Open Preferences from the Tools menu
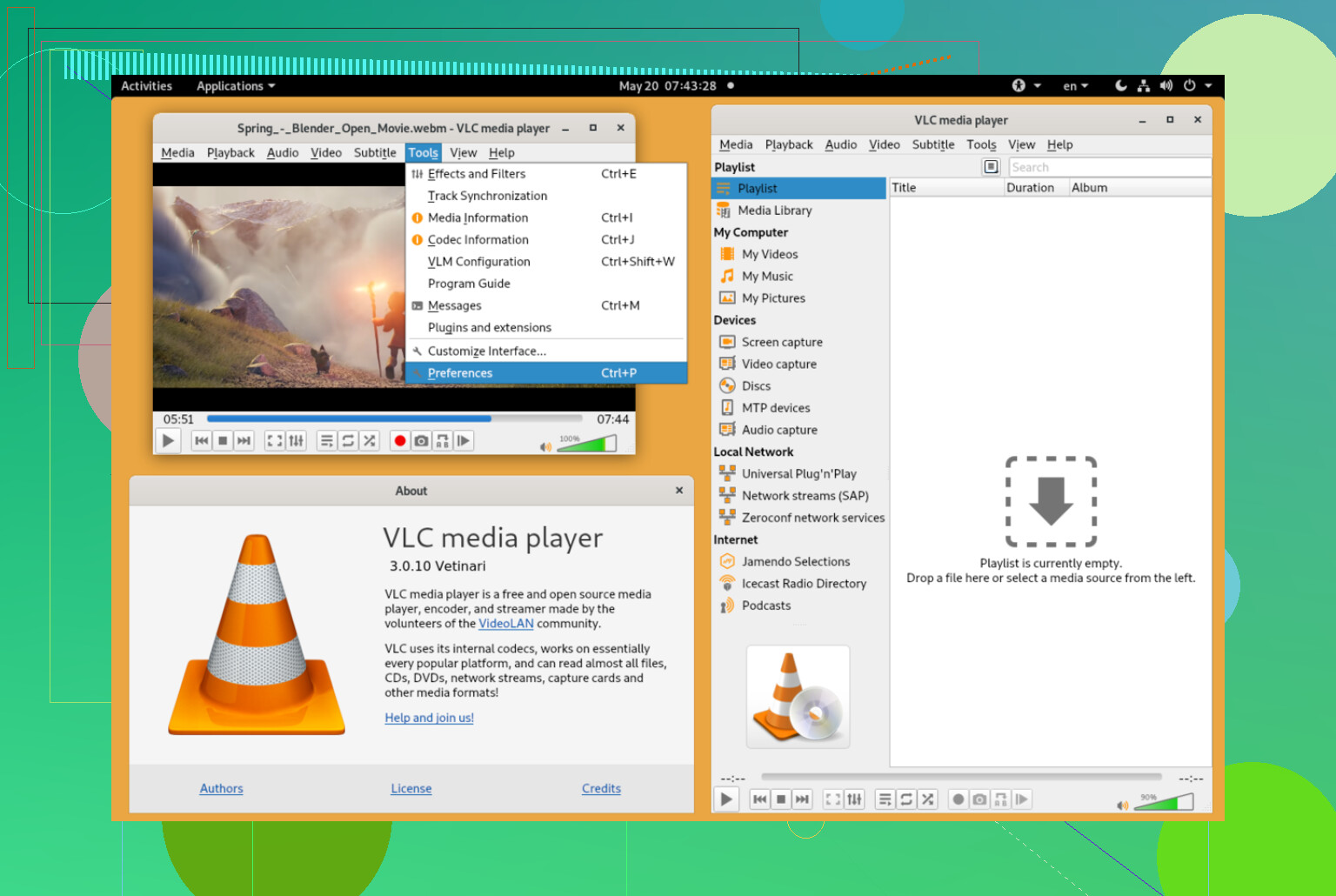Viewport: 1336px width, 896px height. coord(546,373)
